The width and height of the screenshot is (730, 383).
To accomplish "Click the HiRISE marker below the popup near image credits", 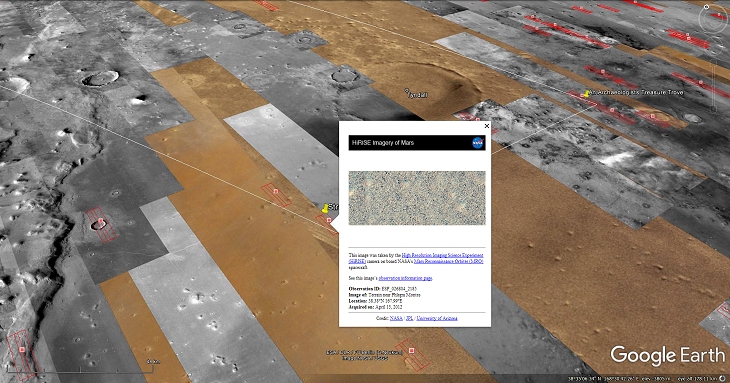I will [x=411, y=350].
